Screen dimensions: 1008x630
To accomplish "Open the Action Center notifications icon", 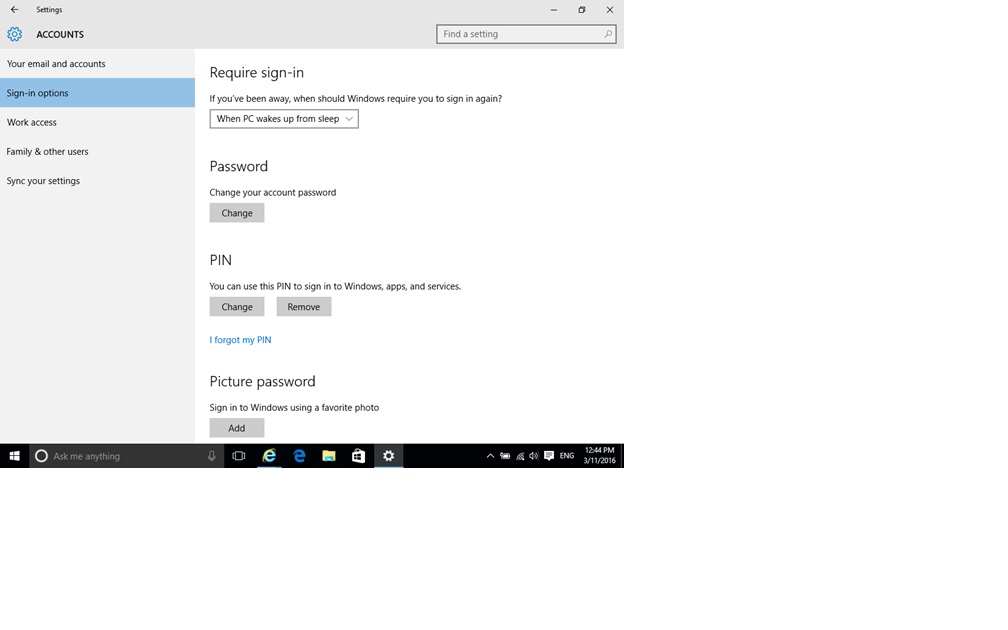I will (x=548, y=456).
